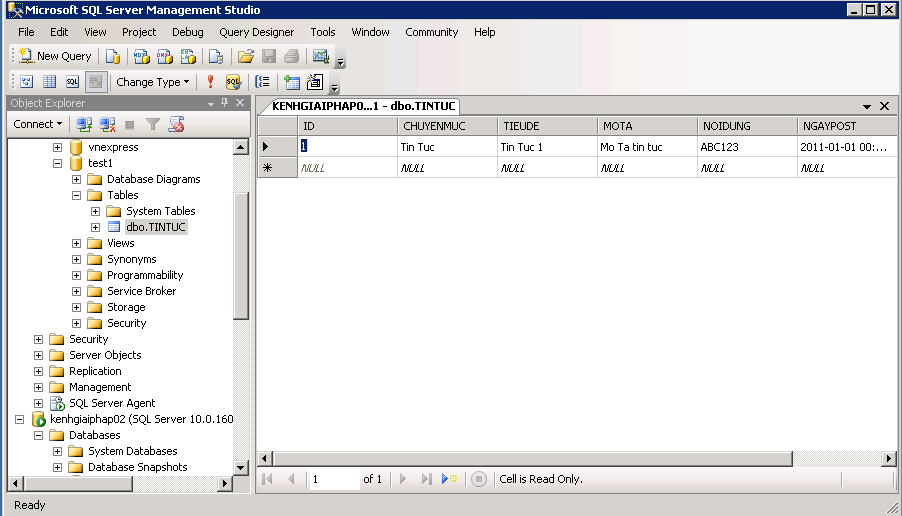The image size is (902, 516).
Task: Open the Analysis Services XMLA Query icon
Action: pyautogui.click(x=188, y=56)
